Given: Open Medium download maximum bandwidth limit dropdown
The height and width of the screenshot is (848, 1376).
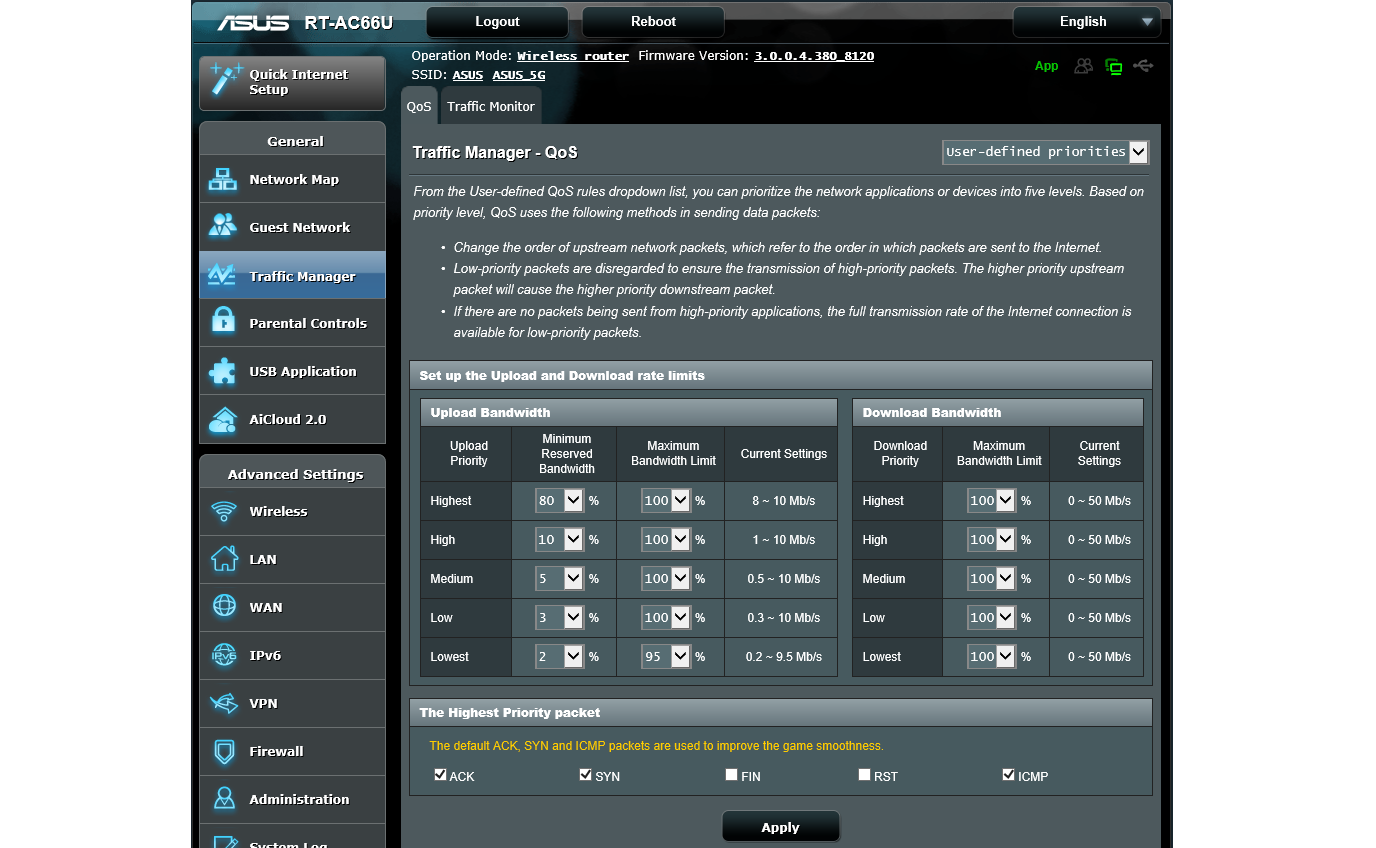Looking at the screenshot, I should click(992, 578).
